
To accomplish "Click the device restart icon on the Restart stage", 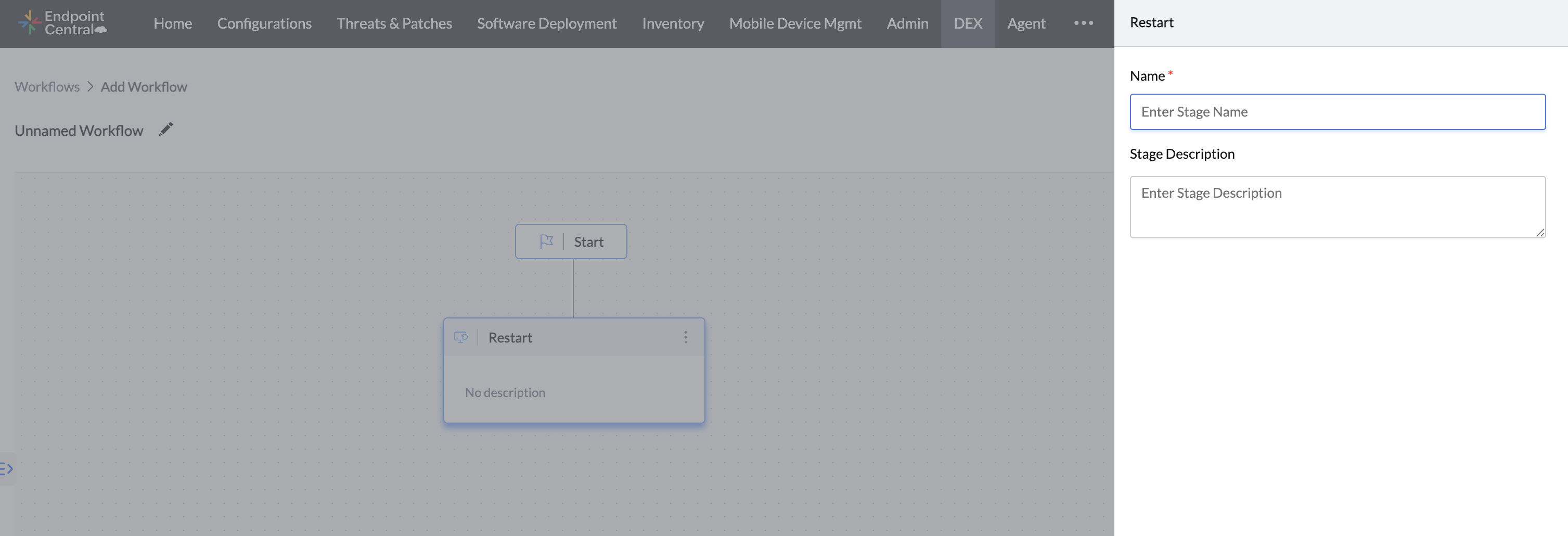I will [461, 337].
